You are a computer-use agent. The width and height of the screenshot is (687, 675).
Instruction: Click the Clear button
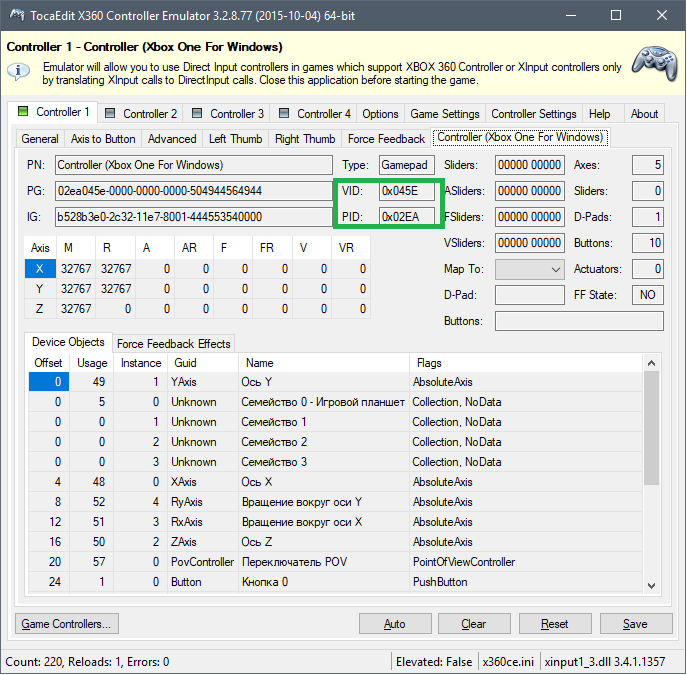(x=475, y=624)
